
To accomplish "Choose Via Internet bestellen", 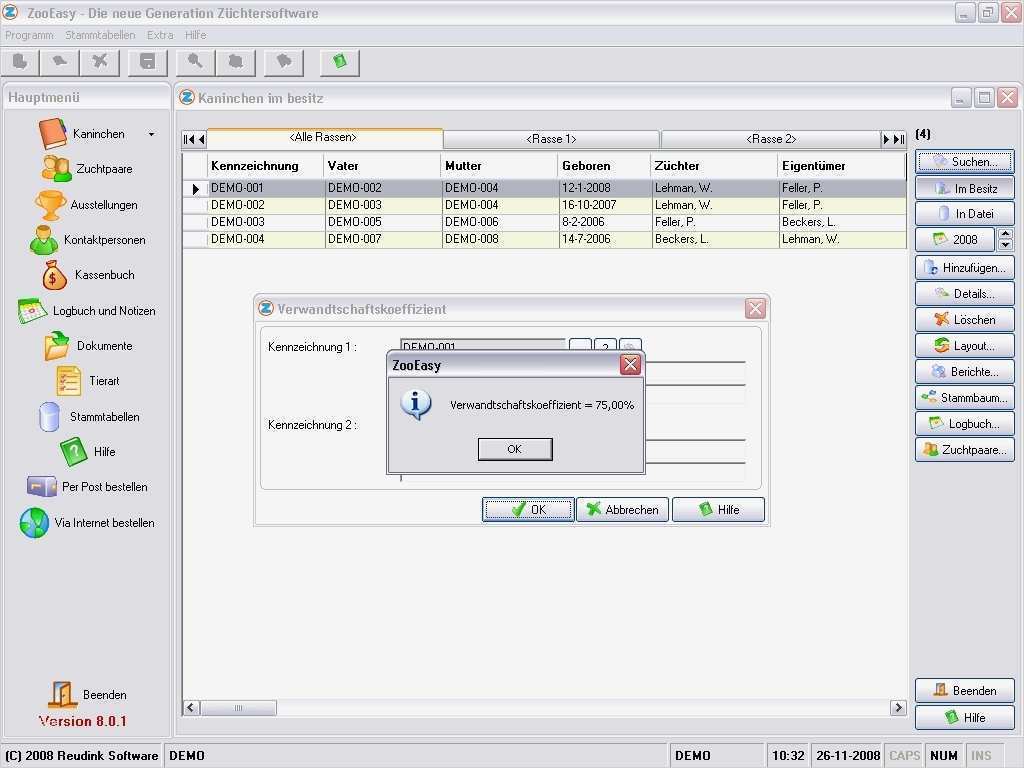I will click(88, 523).
